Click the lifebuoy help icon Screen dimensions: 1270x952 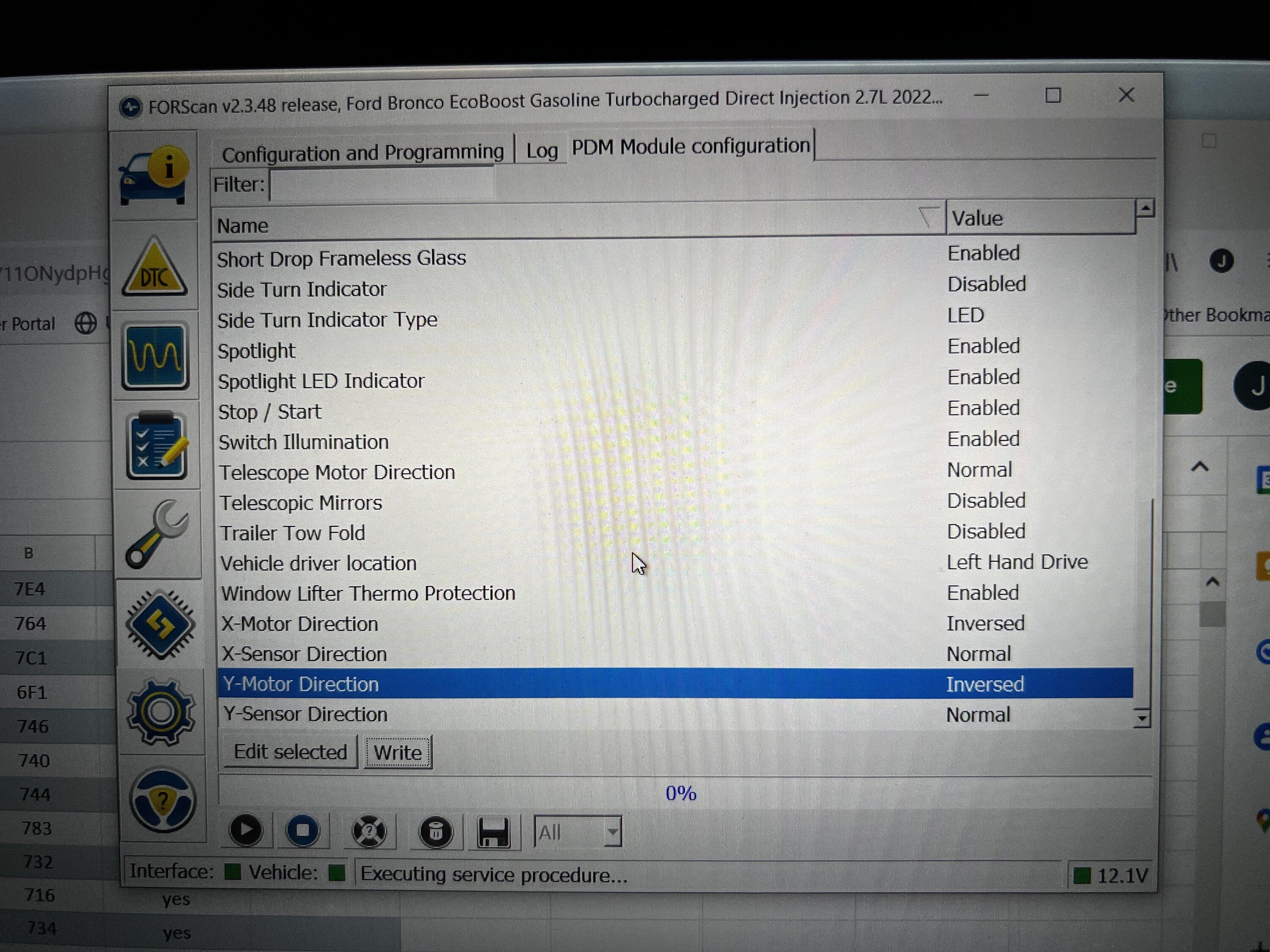point(369,831)
